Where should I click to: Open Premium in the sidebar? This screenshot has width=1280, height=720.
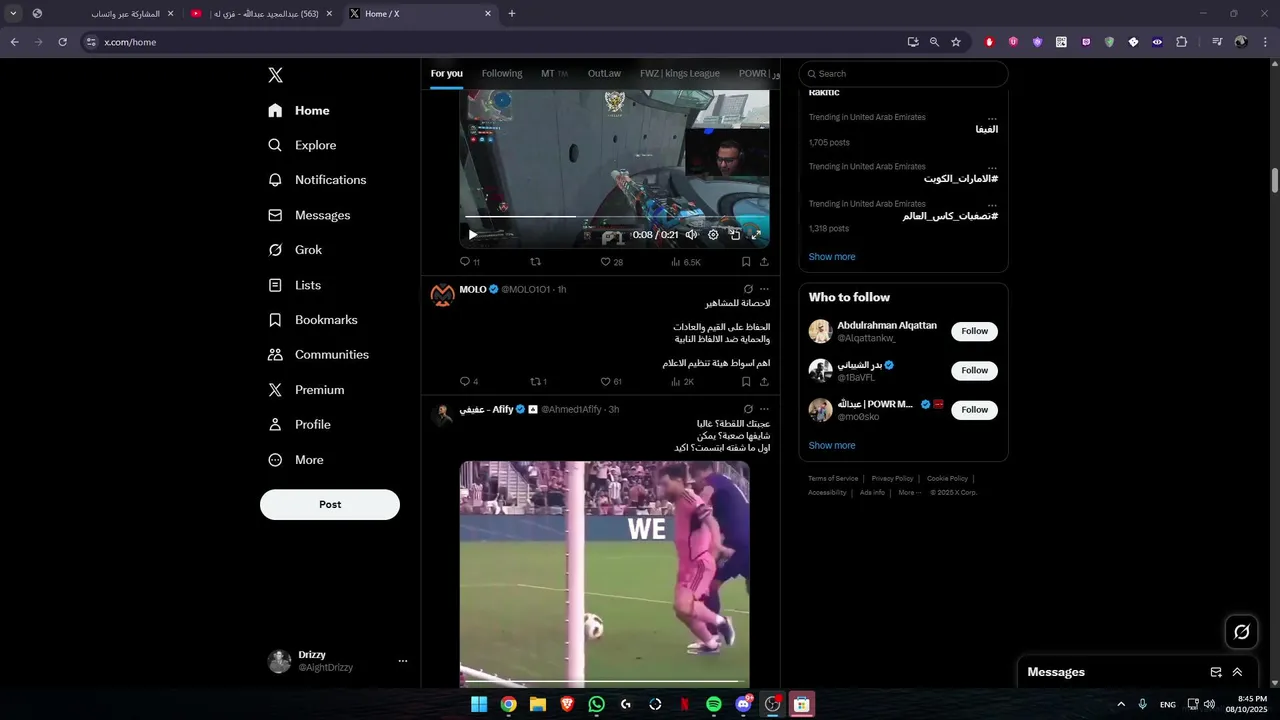click(306, 390)
